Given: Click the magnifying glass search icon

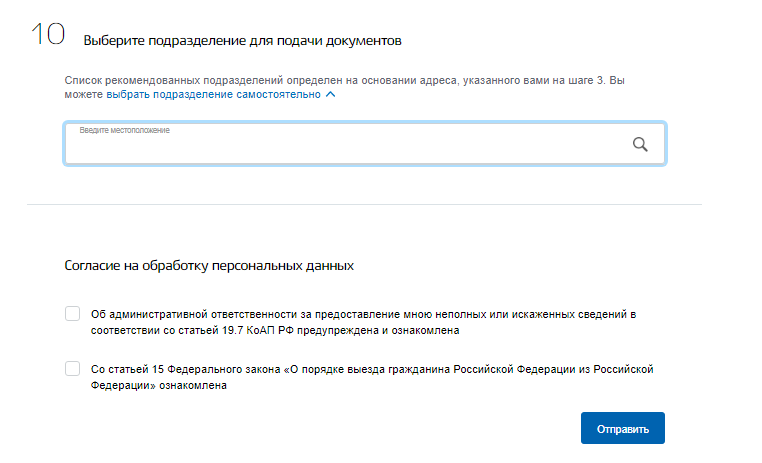Looking at the screenshot, I should coord(640,144).
